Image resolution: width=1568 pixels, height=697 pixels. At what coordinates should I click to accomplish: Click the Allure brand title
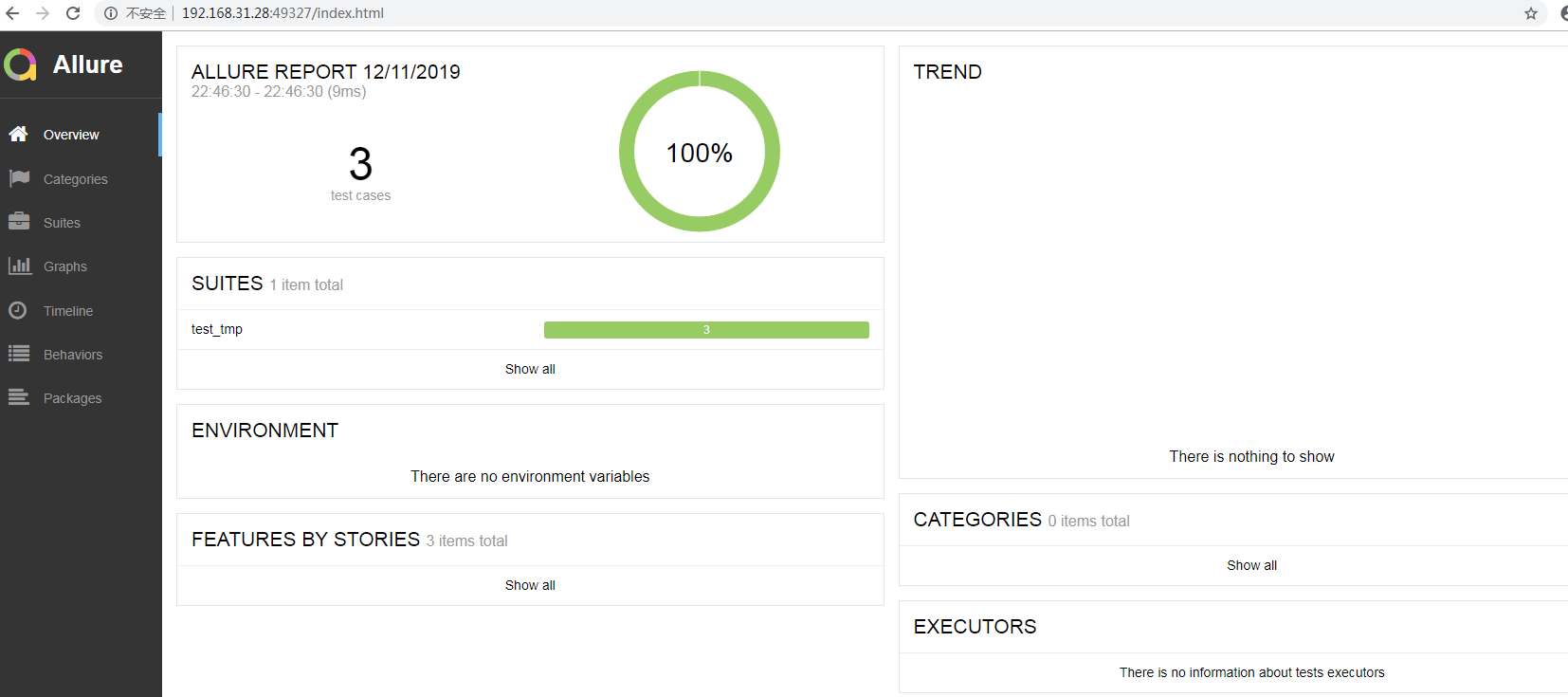[88, 64]
